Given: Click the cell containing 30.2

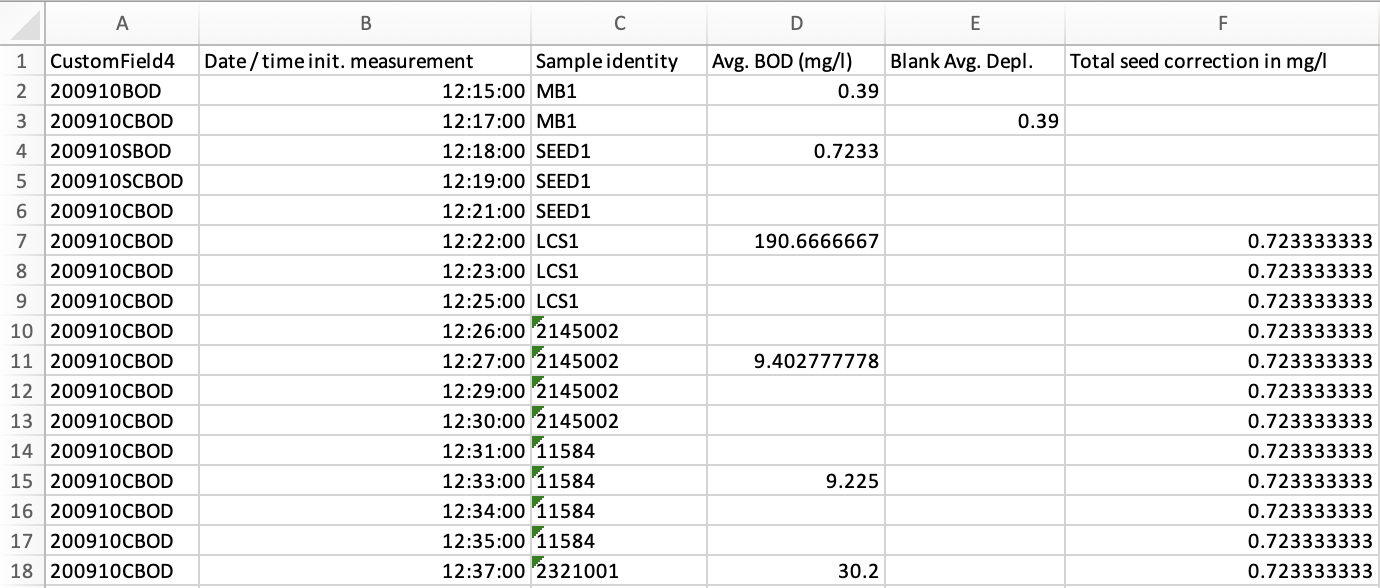Looking at the screenshot, I should (796, 571).
